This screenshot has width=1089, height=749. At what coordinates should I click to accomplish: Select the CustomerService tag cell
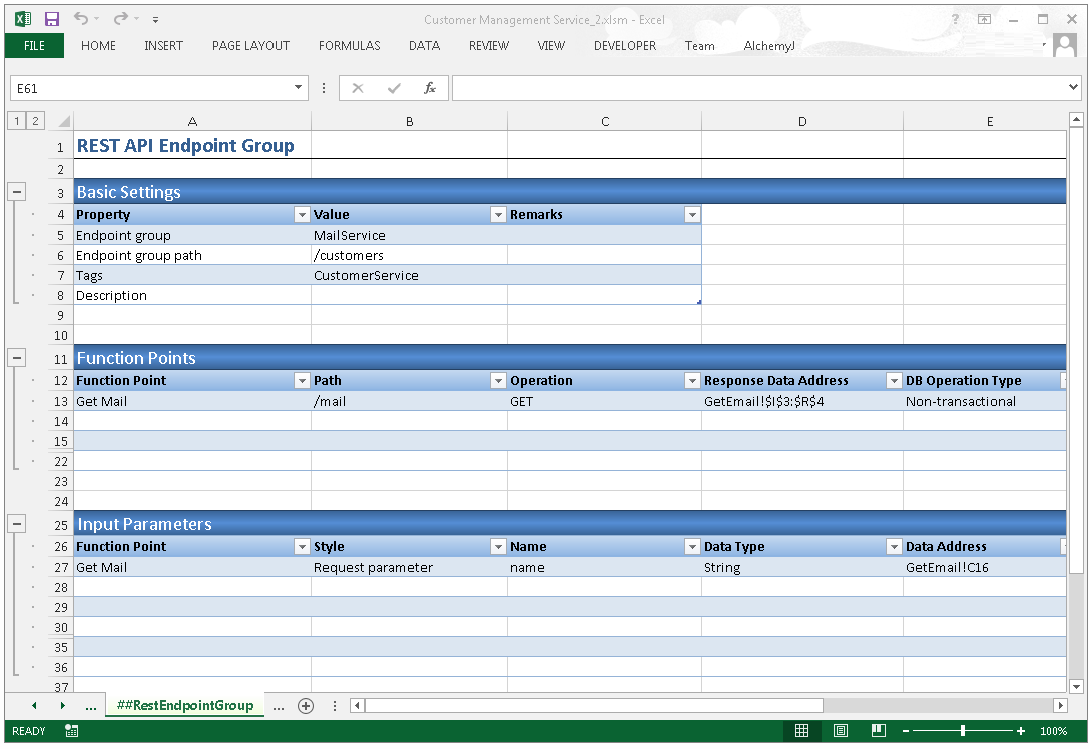[409, 276]
